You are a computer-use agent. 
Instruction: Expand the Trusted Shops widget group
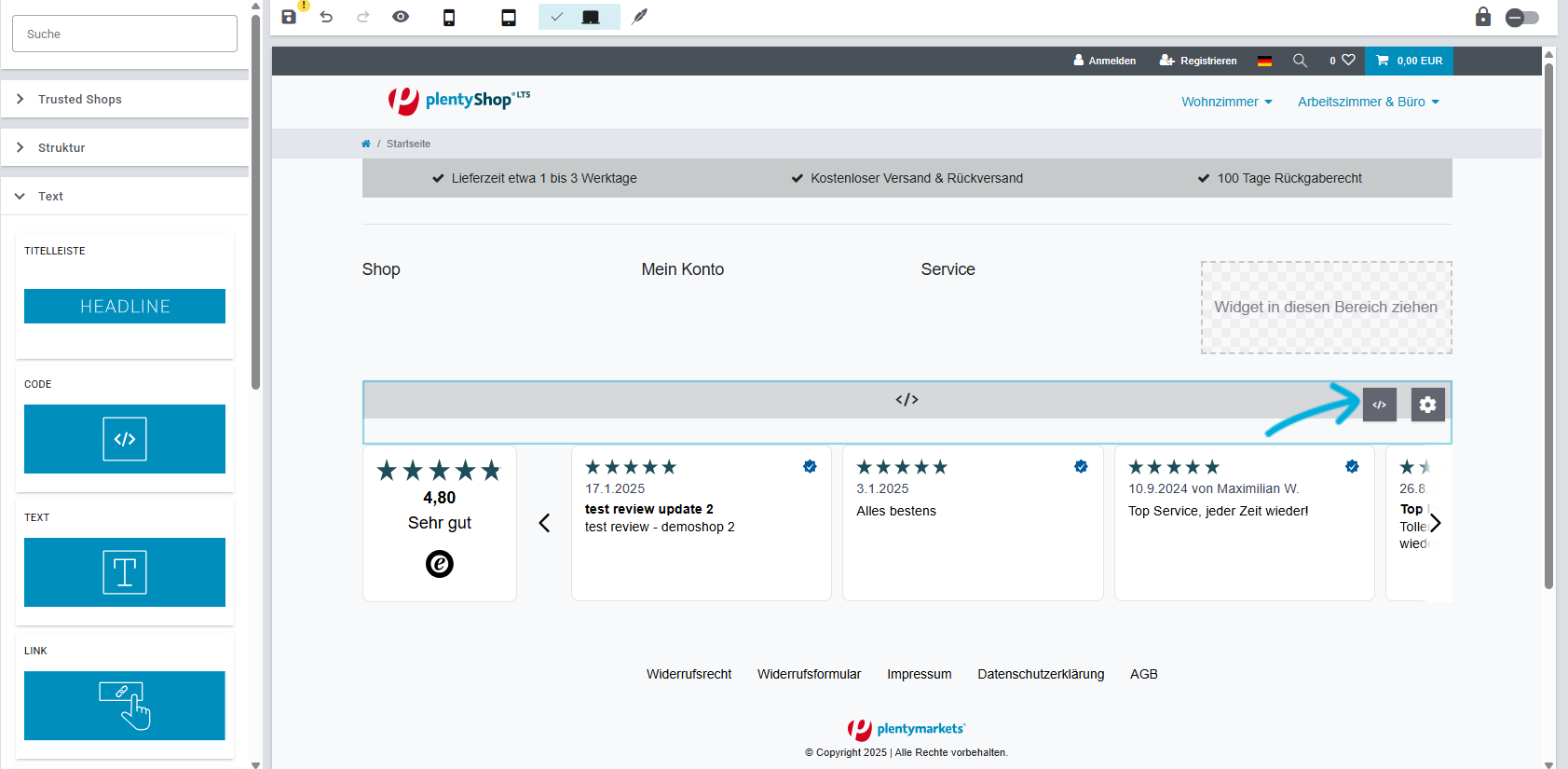pos(125,99)
